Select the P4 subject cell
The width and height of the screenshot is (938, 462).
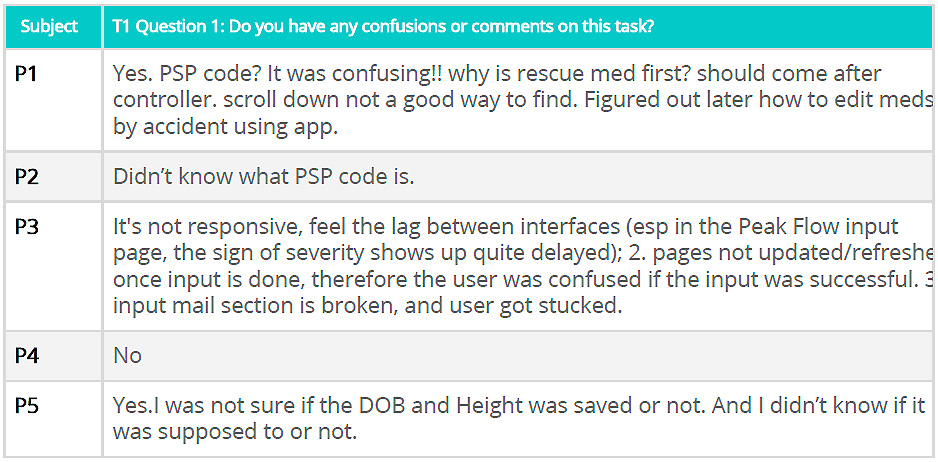(x=27, y=355)
